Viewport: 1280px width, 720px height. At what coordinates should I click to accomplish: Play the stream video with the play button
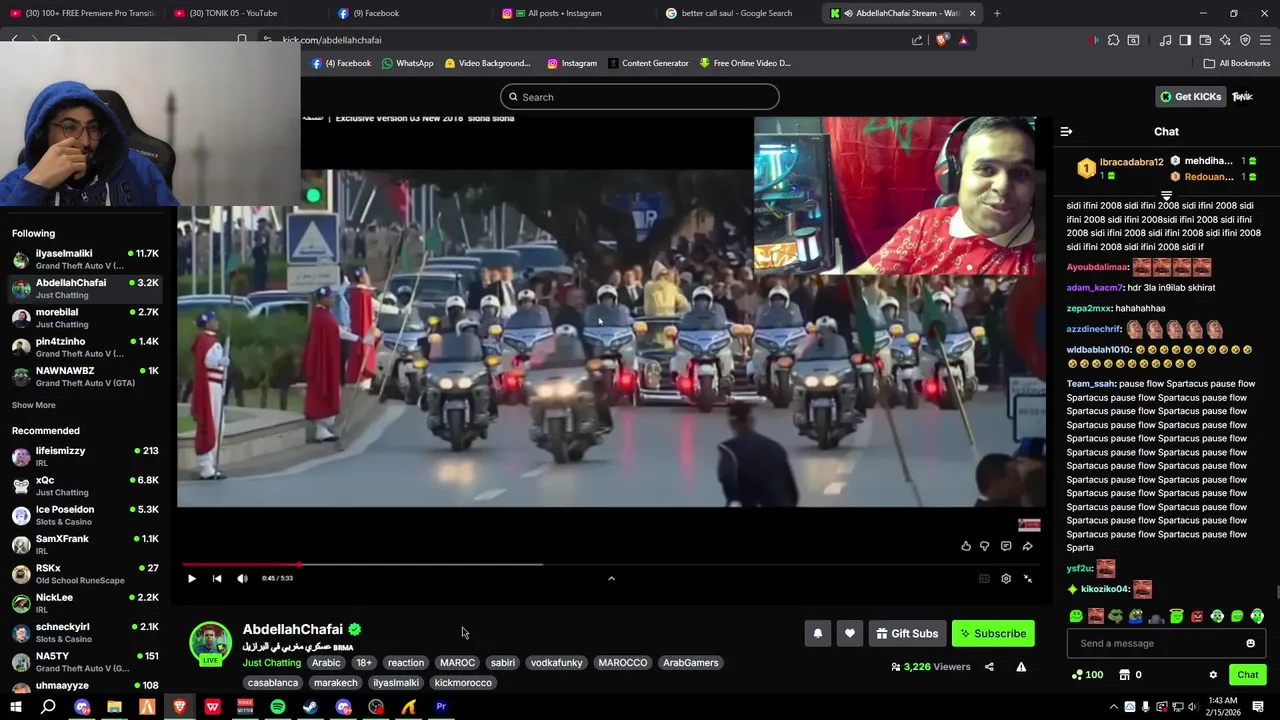192,578
